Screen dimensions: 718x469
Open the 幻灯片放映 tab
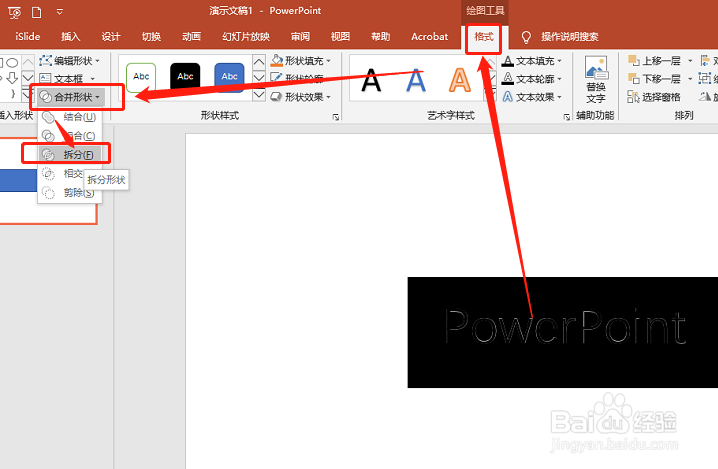tap(246, 37)
